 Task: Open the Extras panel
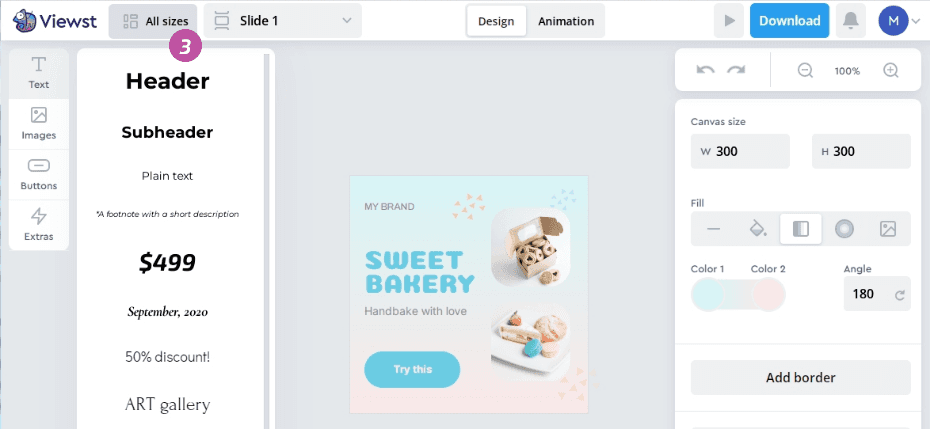coord(39,225)
